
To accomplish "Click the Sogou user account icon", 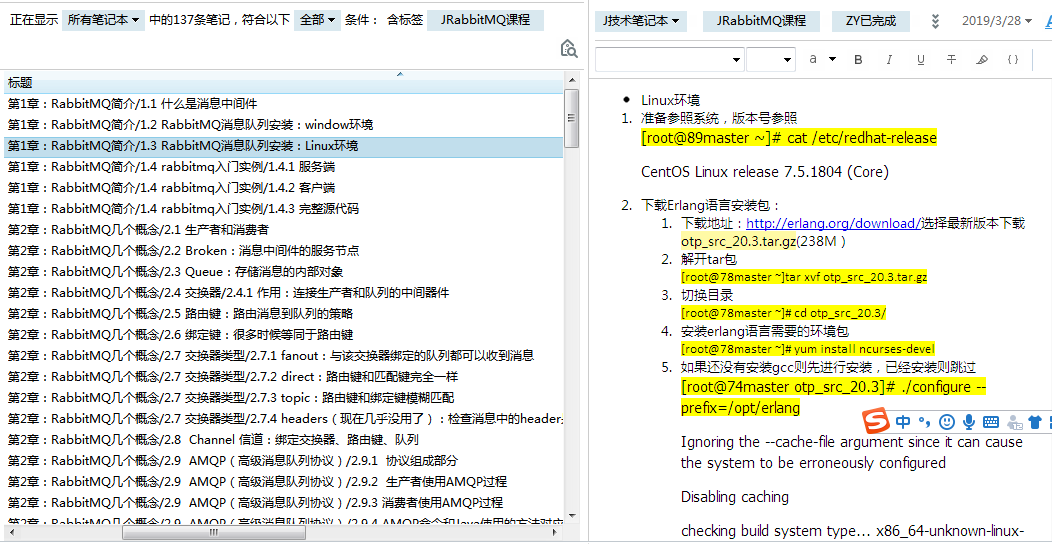I will (1016, 423).
